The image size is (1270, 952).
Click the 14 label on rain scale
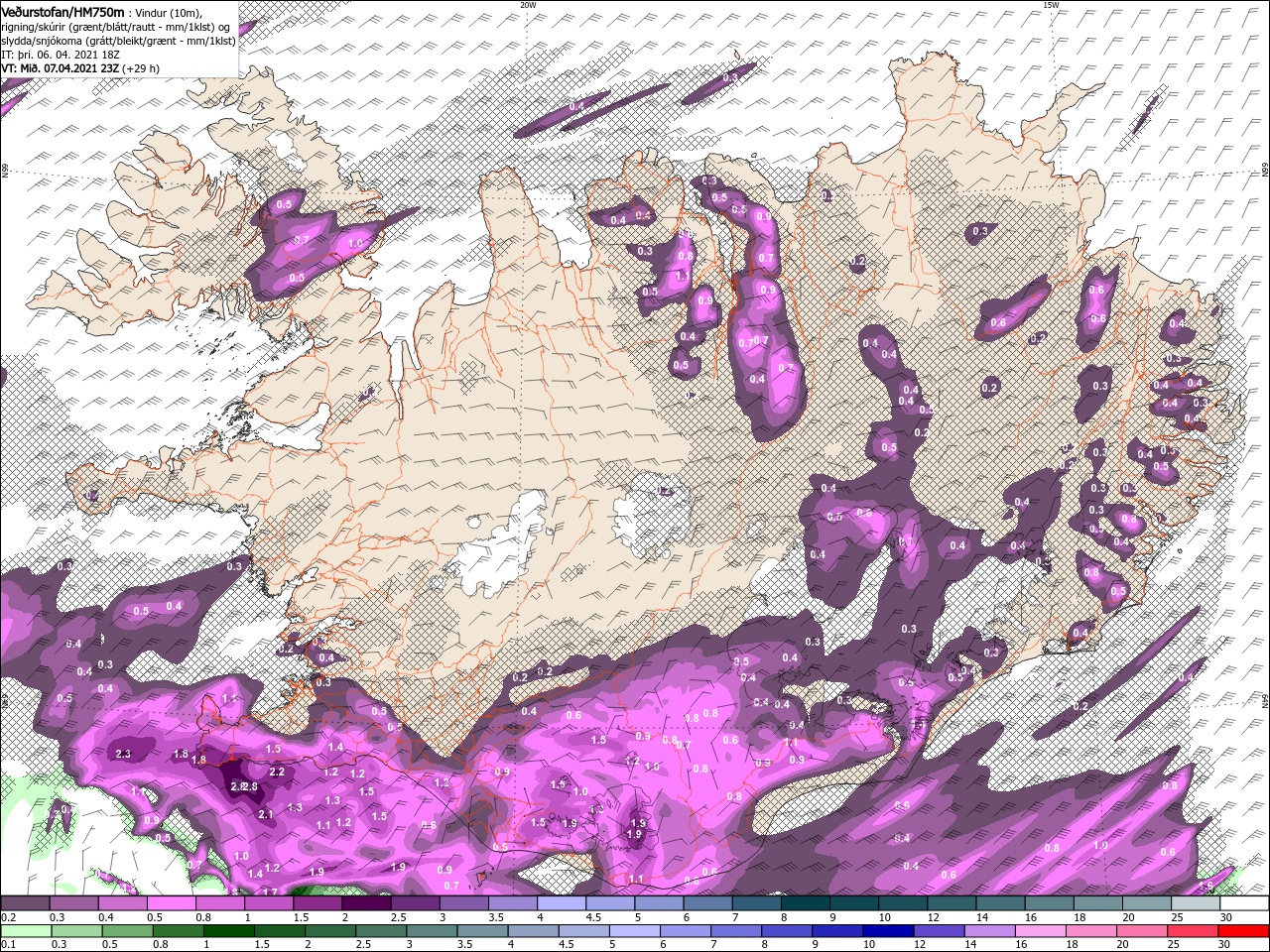pos(970,944)
